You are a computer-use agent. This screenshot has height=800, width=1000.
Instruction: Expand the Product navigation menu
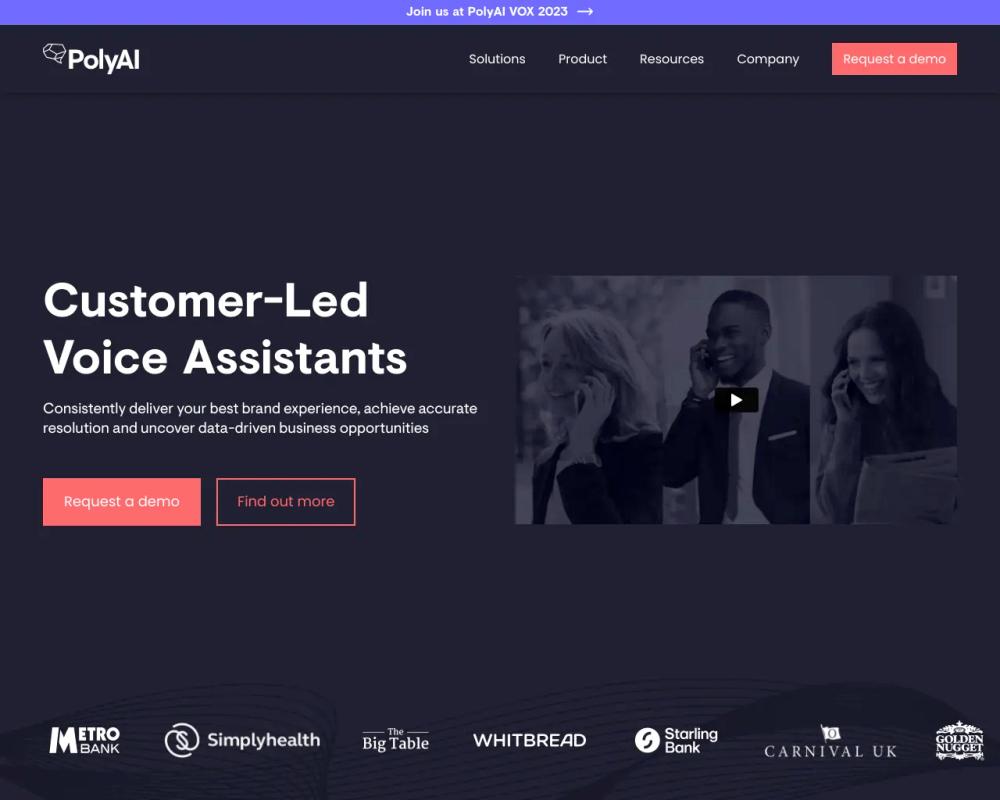[x=582, y=59]
